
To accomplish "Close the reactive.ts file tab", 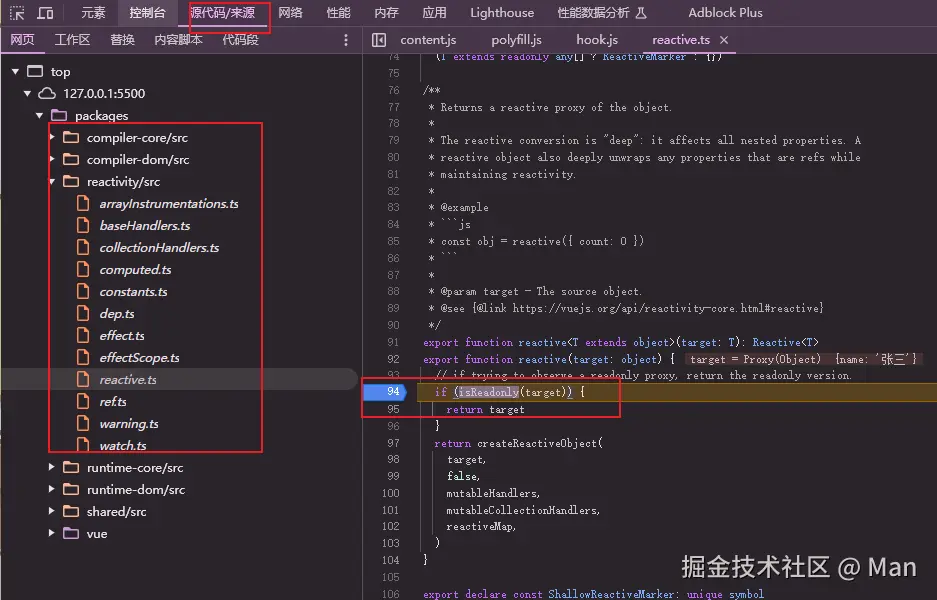I will tap(724, 40).
